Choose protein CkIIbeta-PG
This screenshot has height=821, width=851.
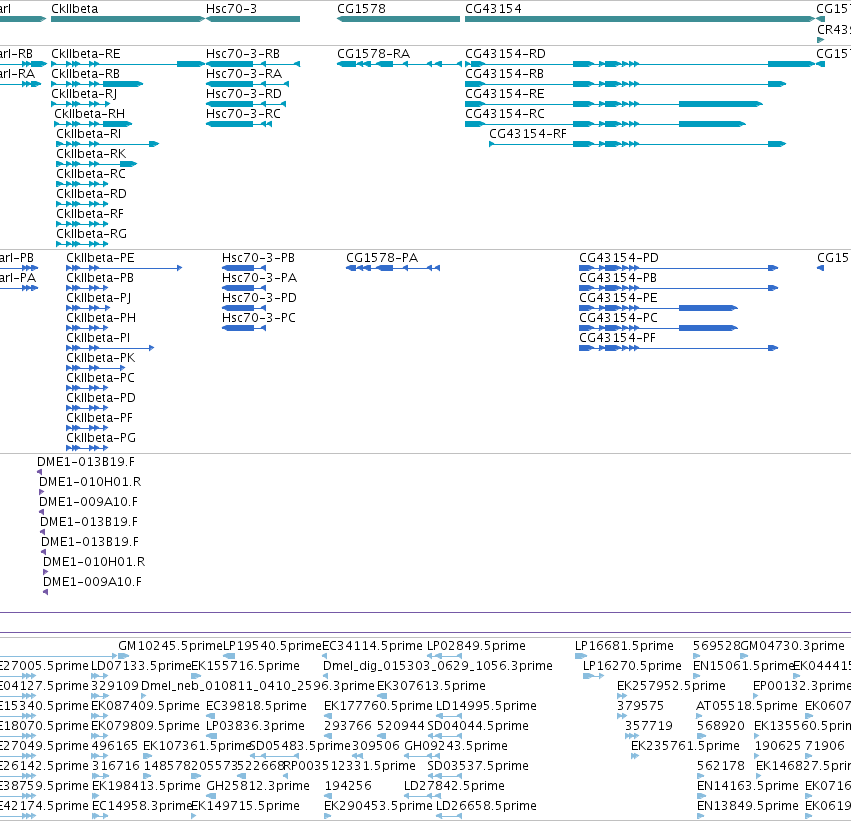(x=101, y=438)
